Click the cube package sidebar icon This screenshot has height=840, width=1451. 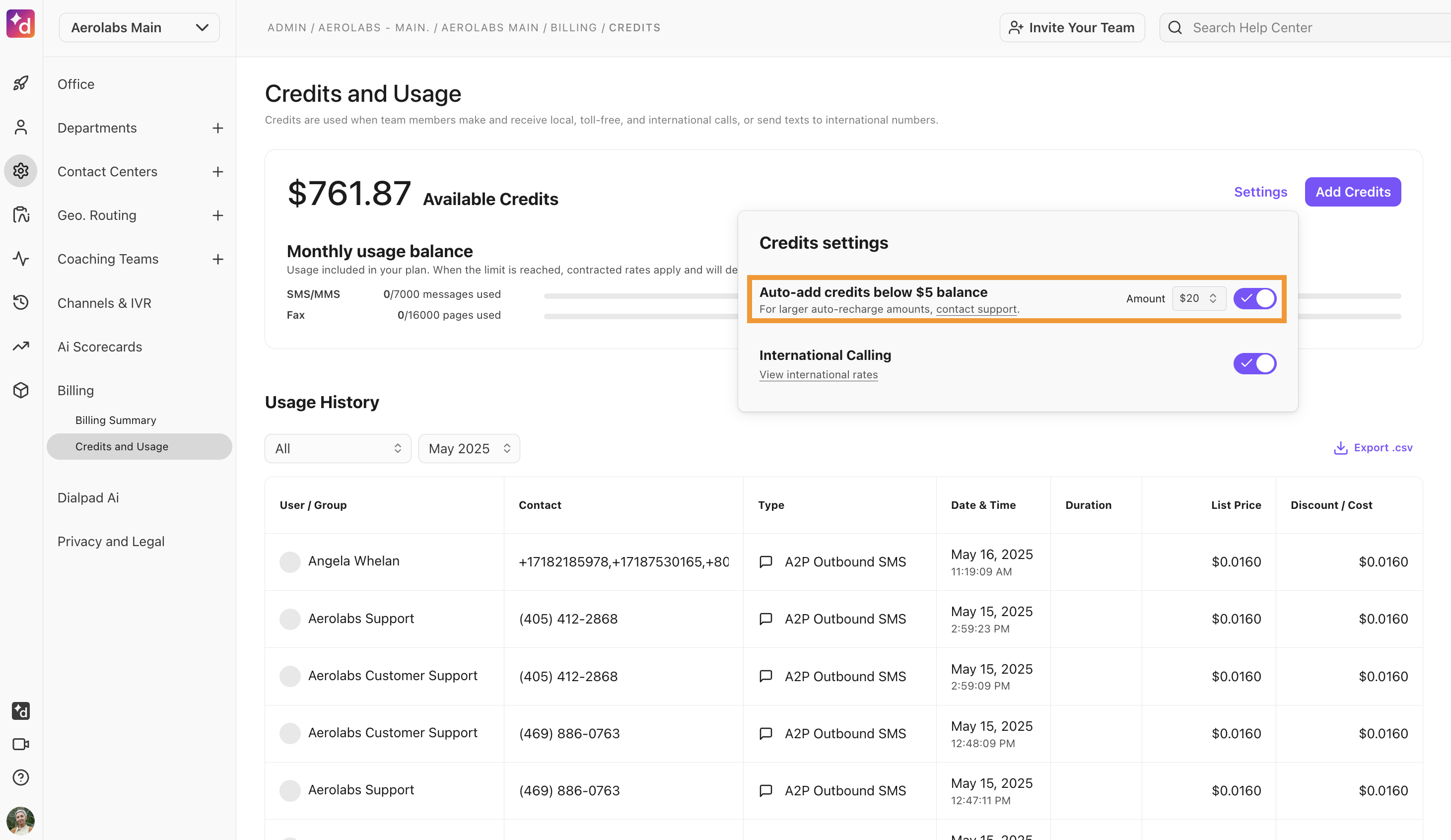coord(21,390)
